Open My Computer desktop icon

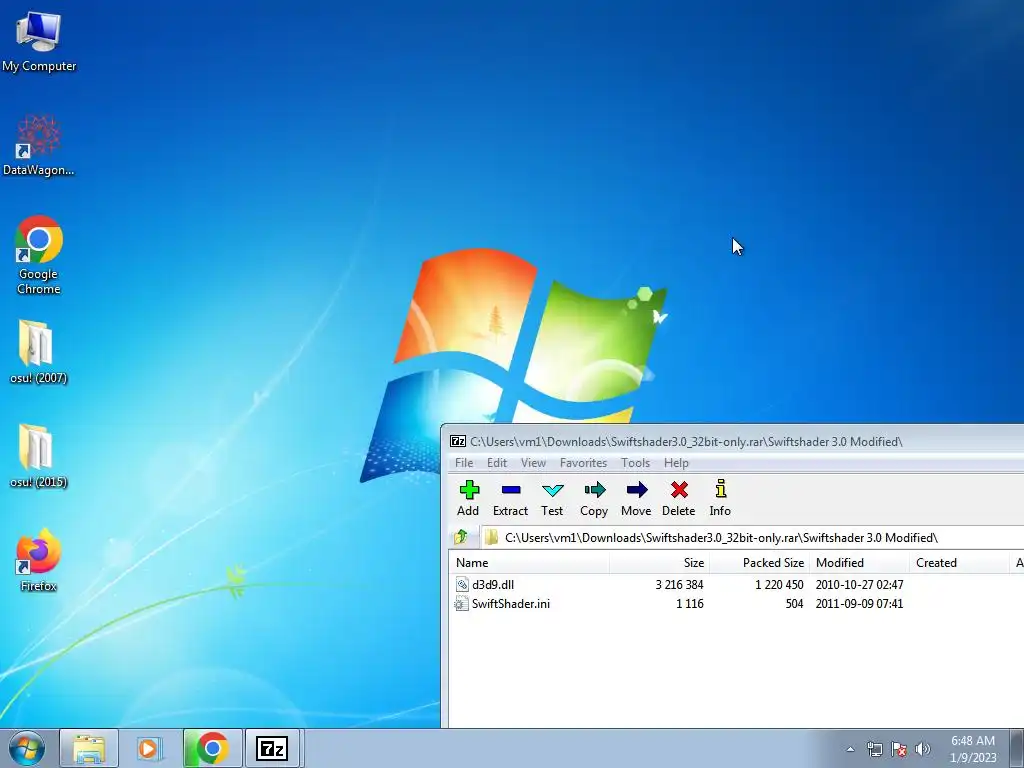[x=39, y=41]
